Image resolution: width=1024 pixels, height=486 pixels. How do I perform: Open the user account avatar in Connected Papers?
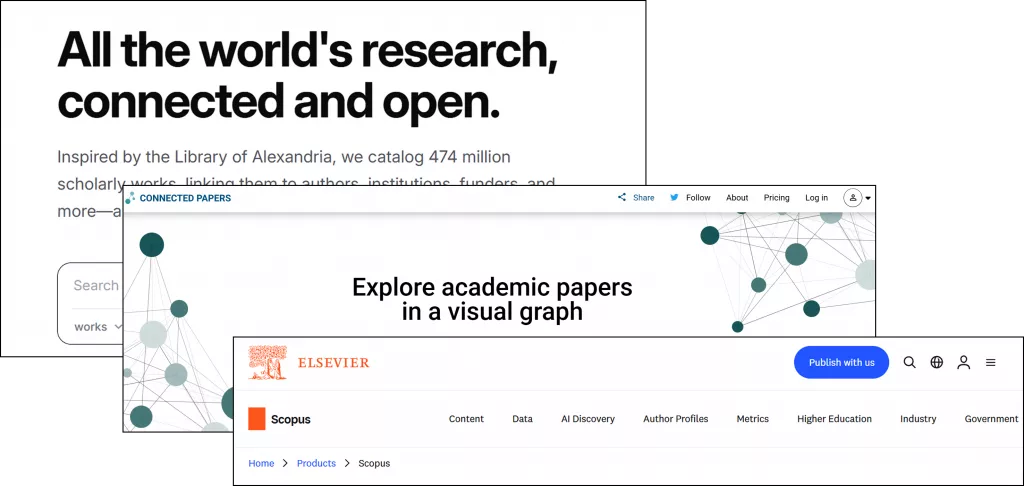click(852, 197)
